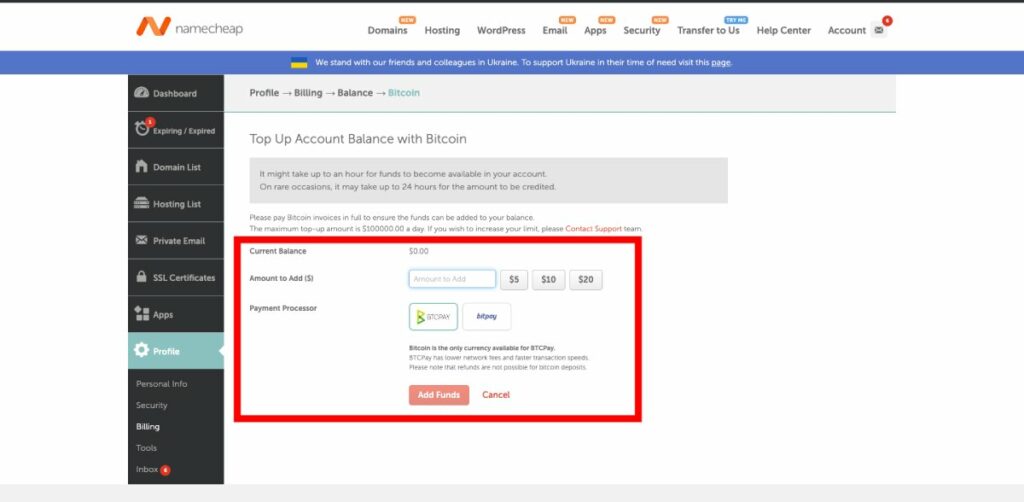The height and width of the screenshot is (502, 1024).
Task: Open the Apps top menu
Action: click(595, 30)
